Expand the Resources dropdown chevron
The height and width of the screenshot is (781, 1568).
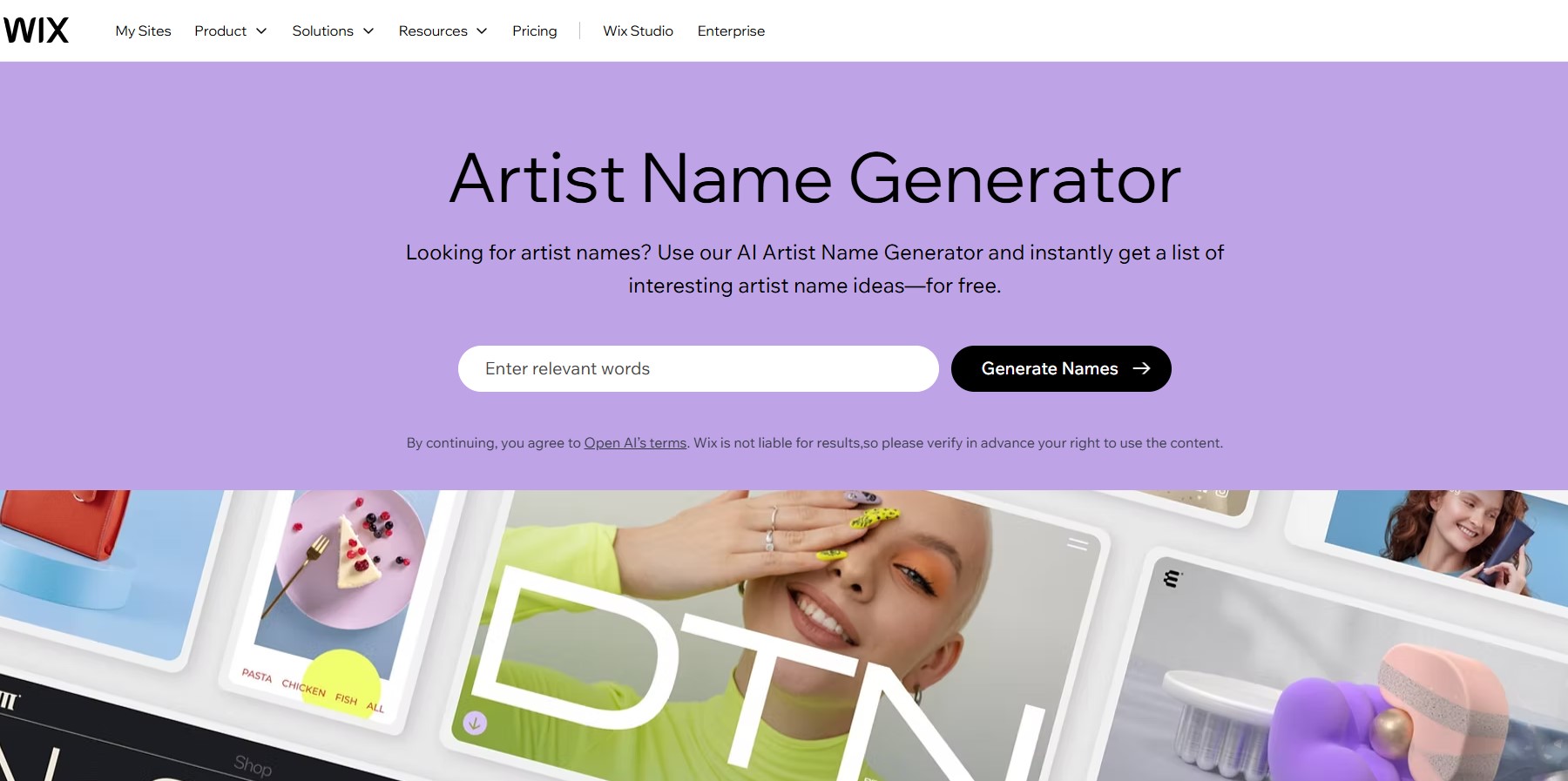pos(482,31)
